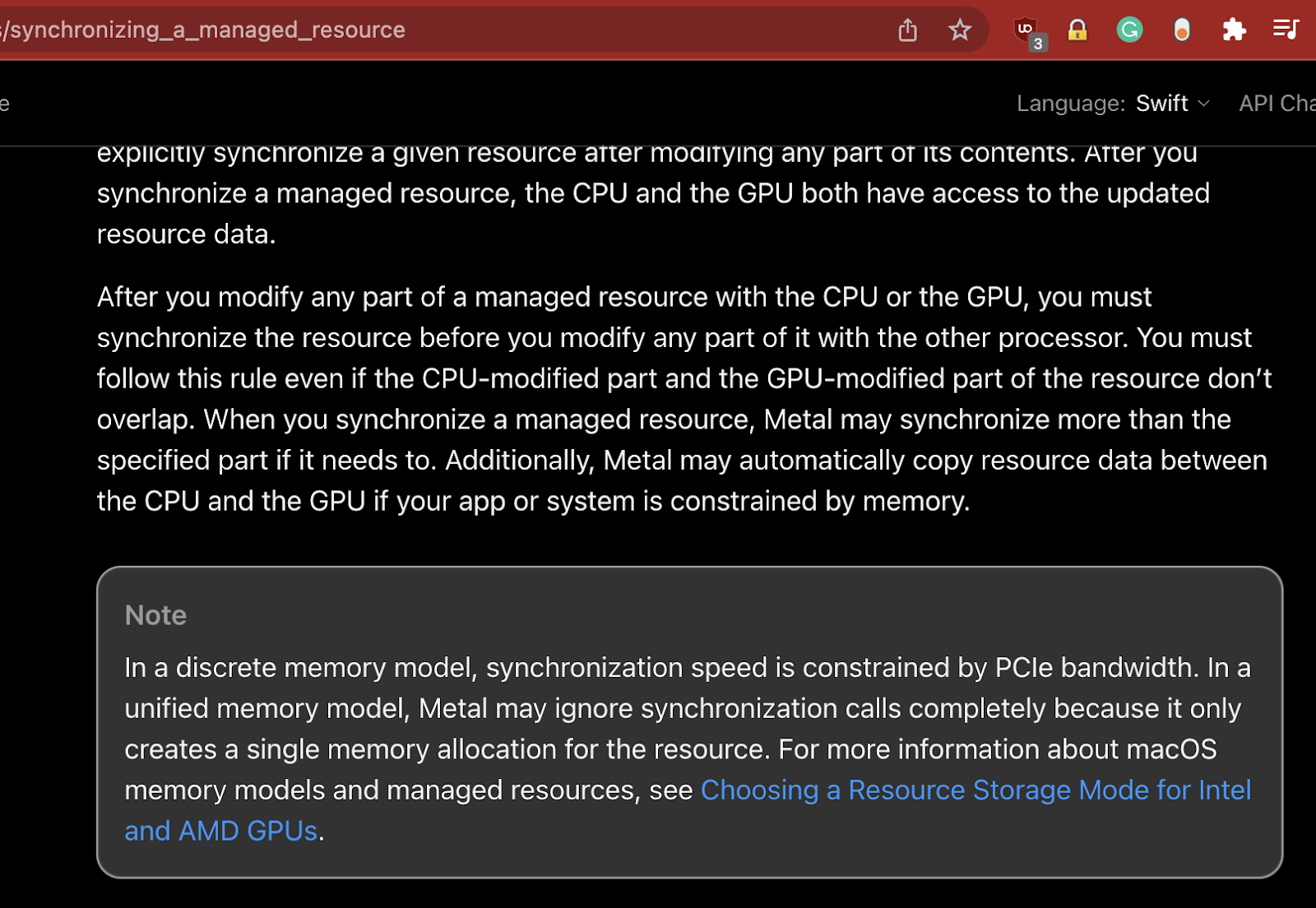Expand the Language Swift dropdown

pos(1172,103)
